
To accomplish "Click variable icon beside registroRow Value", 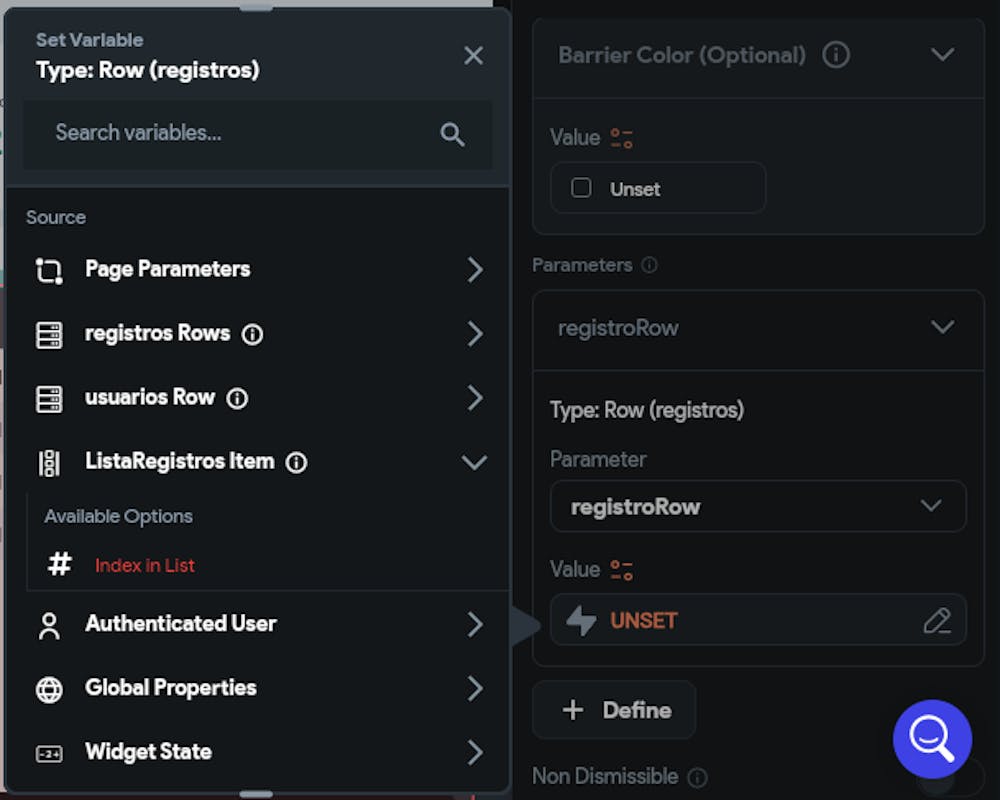I will click(x=621, y=570).
